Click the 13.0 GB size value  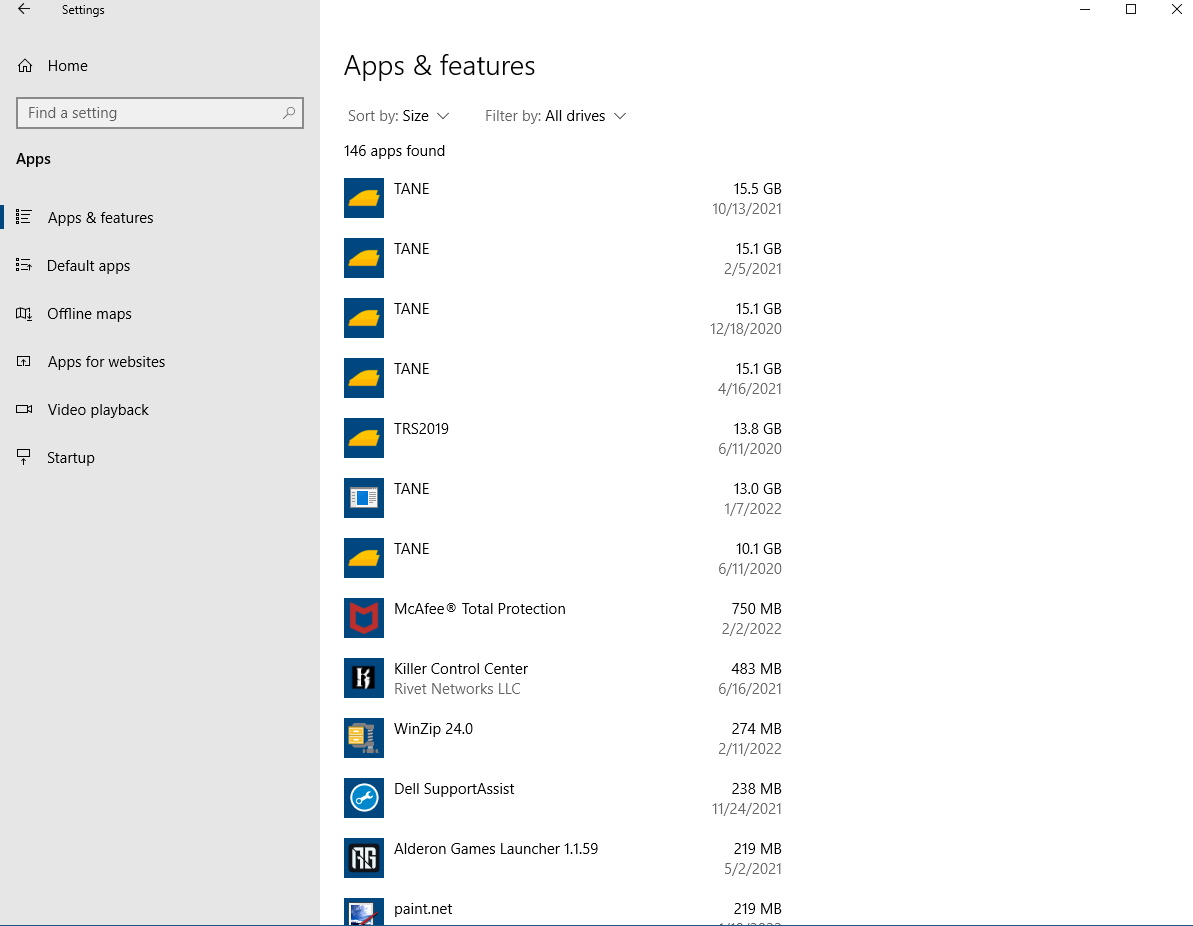tap(757, 489)
